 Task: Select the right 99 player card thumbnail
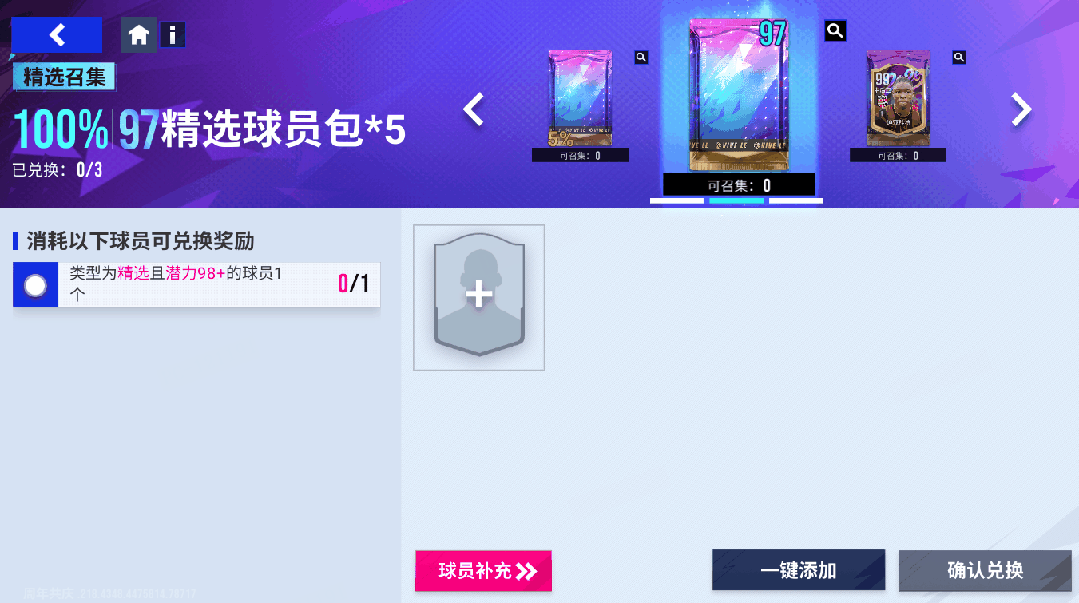(898, 98)
